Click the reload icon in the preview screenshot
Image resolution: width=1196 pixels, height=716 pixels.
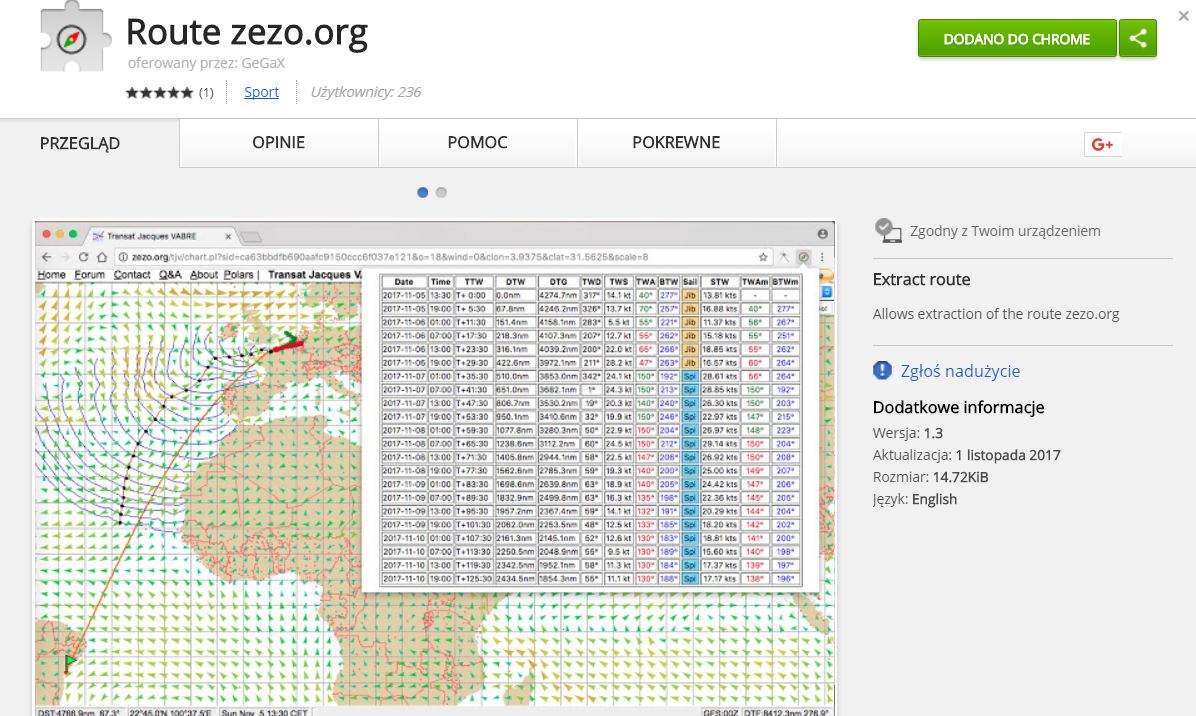[x=83, y=257]
